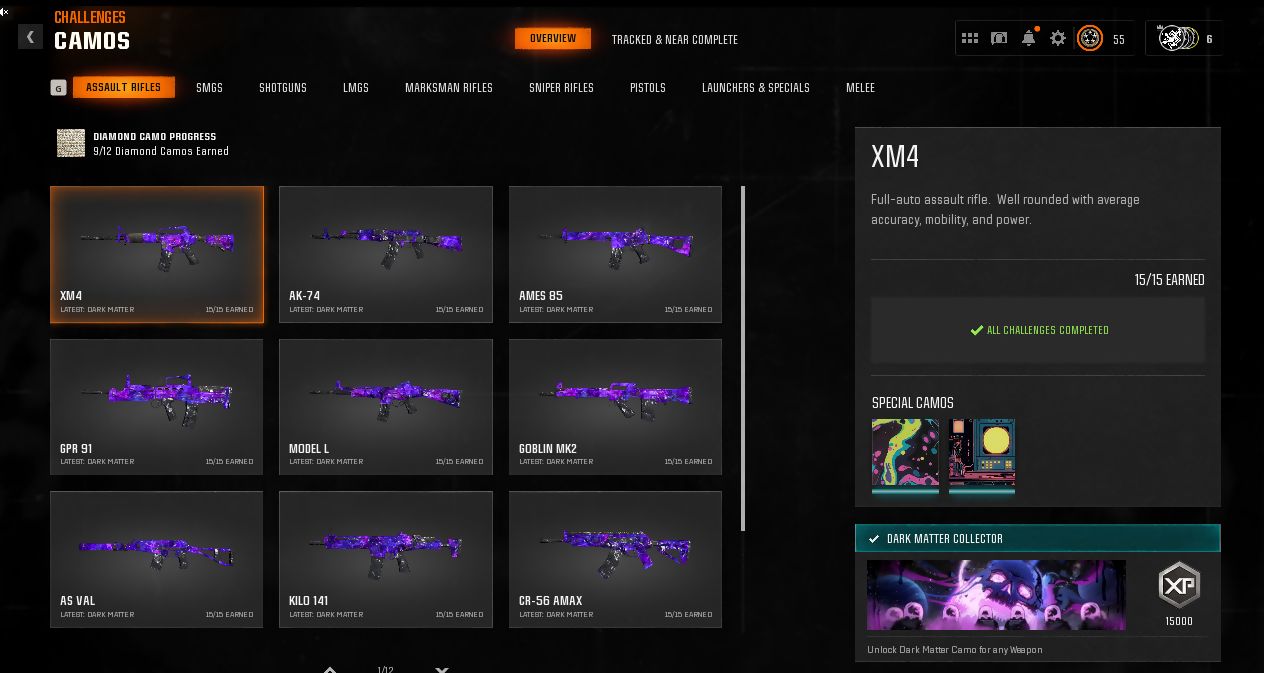The image size is (1264, 673).
Task: Click the prestige rank emblem
Action: [1090, 39]
